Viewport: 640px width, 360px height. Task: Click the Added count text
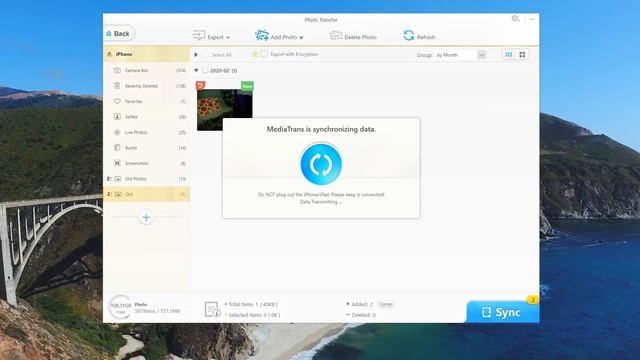362,304
